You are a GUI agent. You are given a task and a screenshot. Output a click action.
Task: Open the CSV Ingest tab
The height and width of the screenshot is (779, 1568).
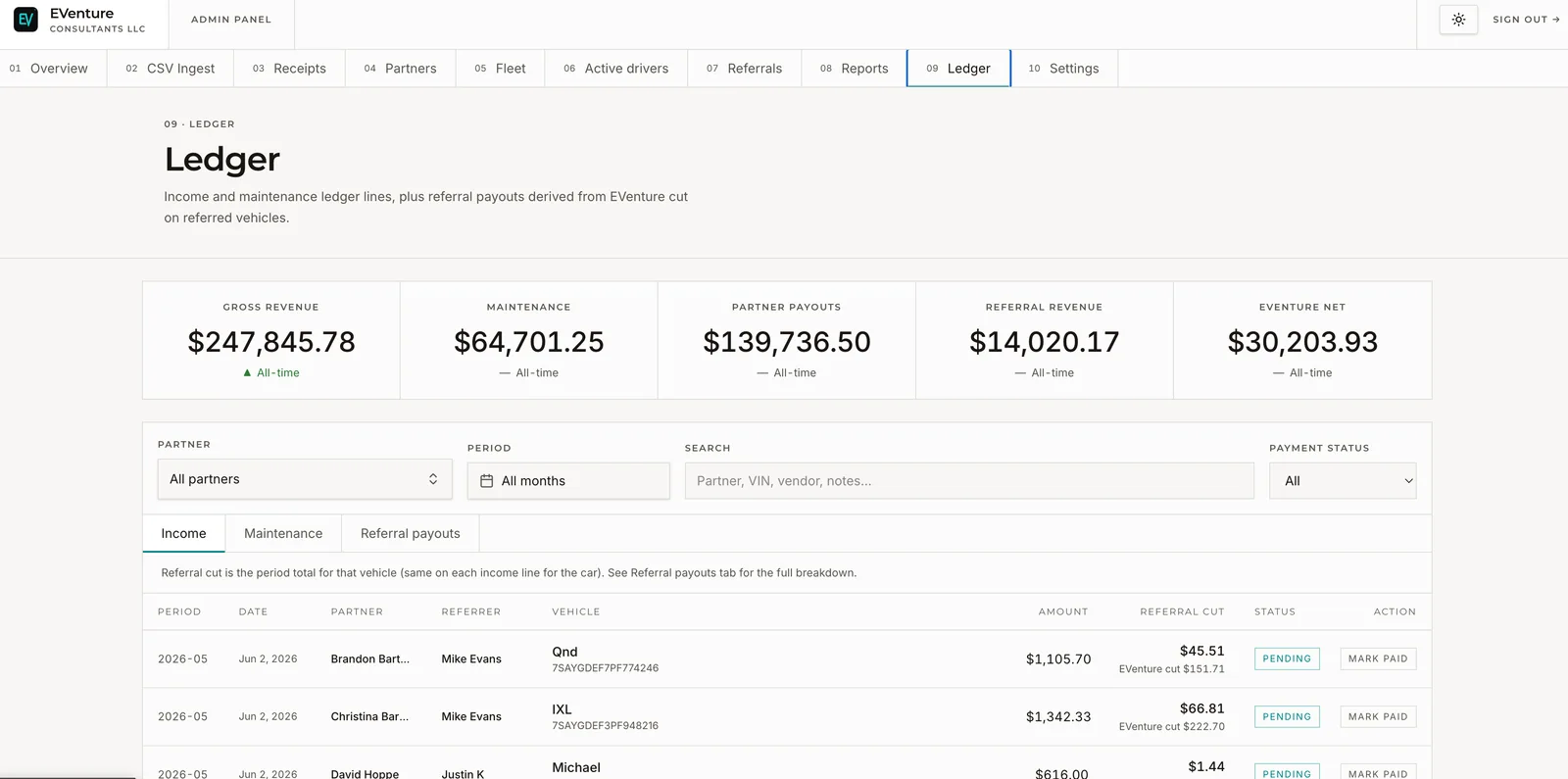(171, 69)
